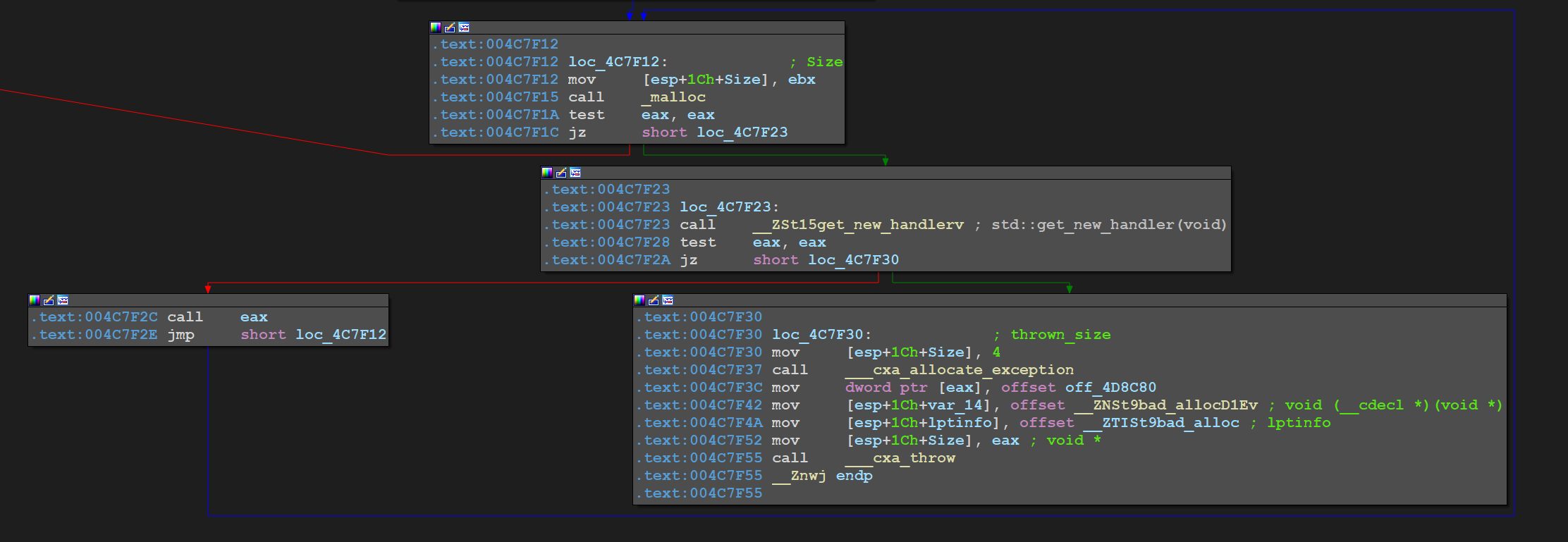Select the _malloc call operand
Viewport: 1568px width, 542px height.
[x=673, y=97]
